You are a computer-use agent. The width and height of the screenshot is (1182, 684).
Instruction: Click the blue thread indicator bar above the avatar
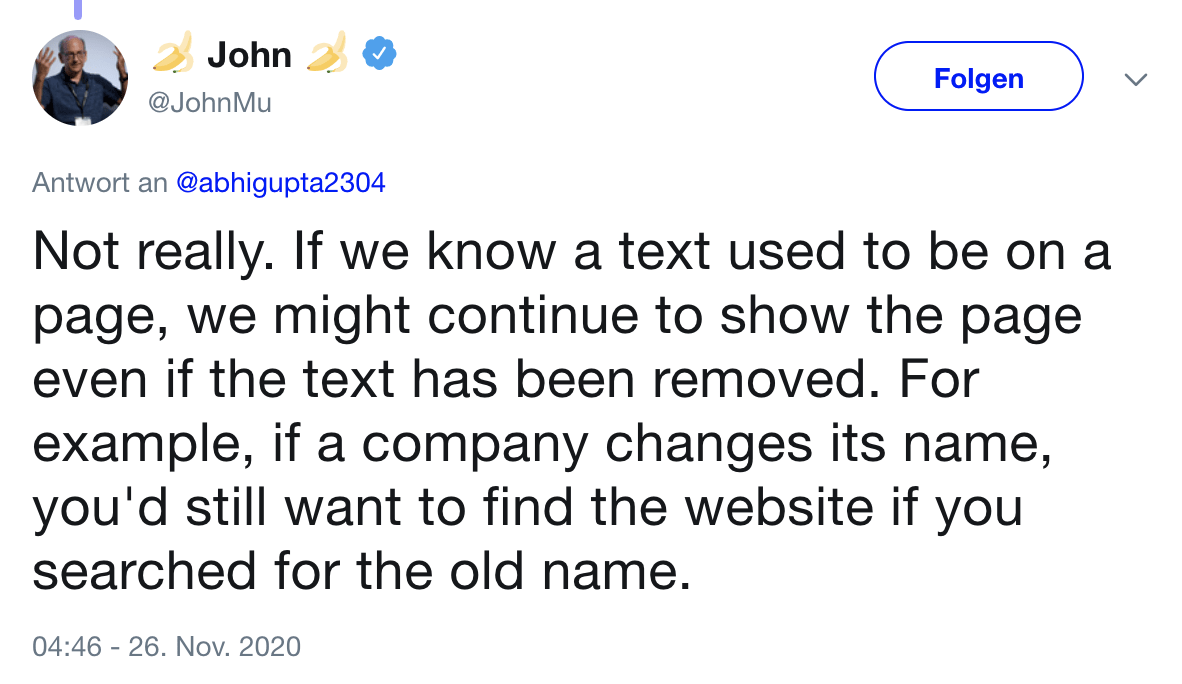pyautogui.click(x=77, y=10)
